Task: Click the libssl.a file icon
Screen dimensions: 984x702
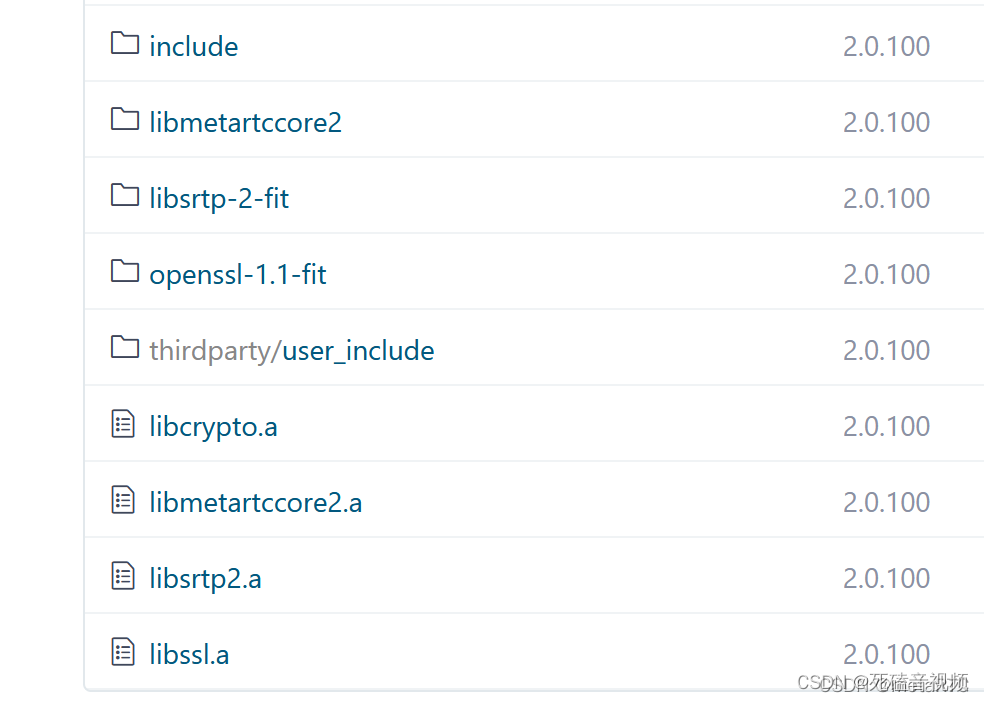Action: [x=123, y=653]
